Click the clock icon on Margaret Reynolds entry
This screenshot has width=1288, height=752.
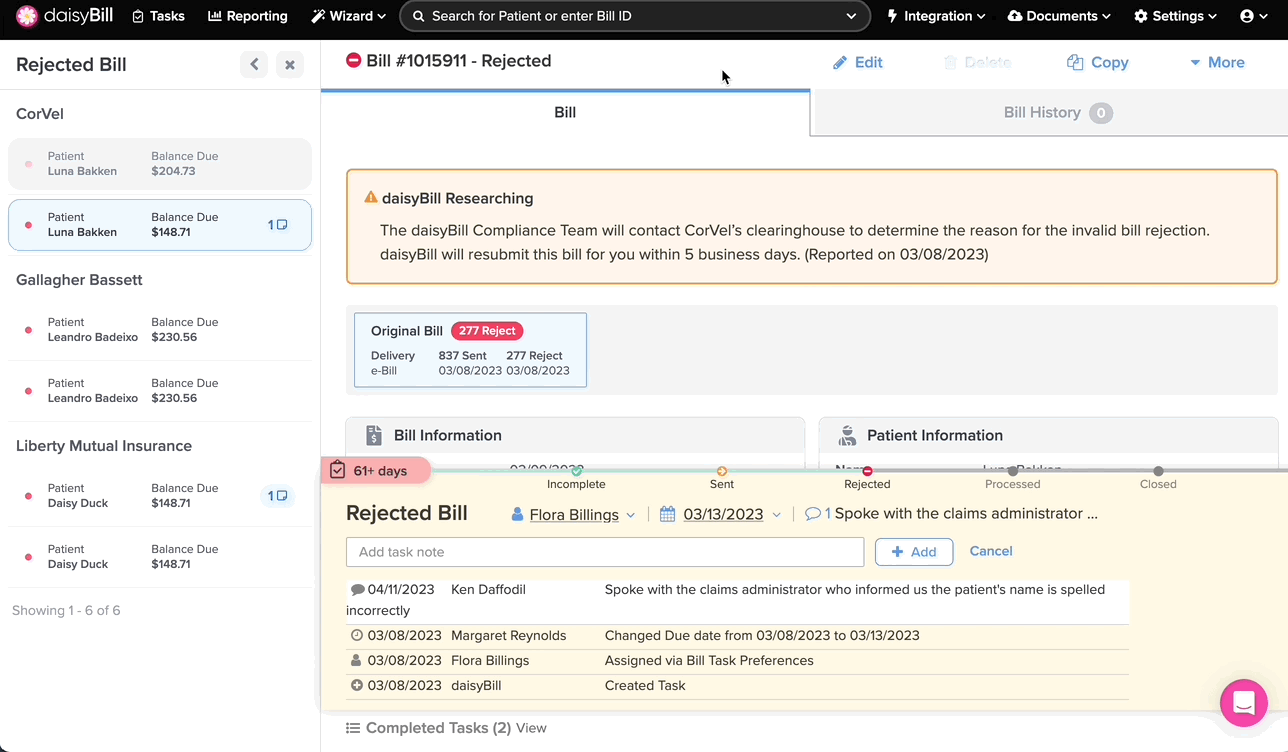tap(357, 635)
